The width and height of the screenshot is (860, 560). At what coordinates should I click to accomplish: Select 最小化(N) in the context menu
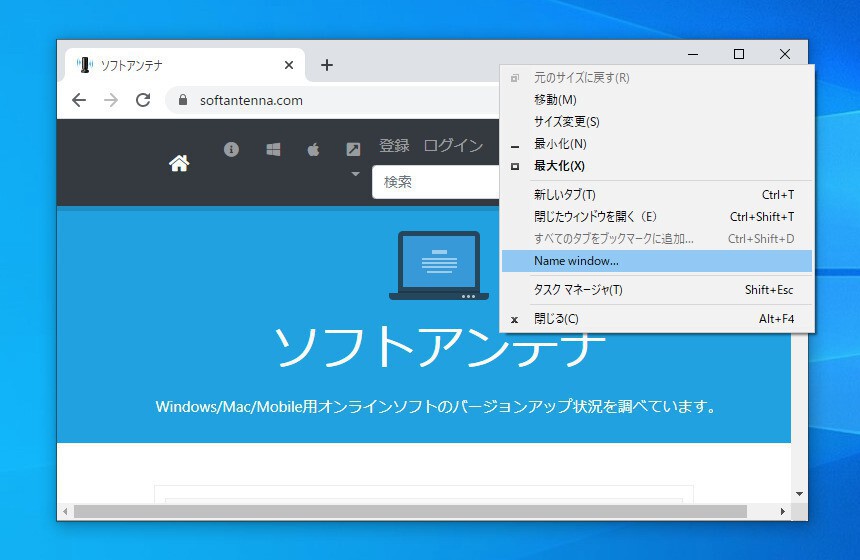657,144
